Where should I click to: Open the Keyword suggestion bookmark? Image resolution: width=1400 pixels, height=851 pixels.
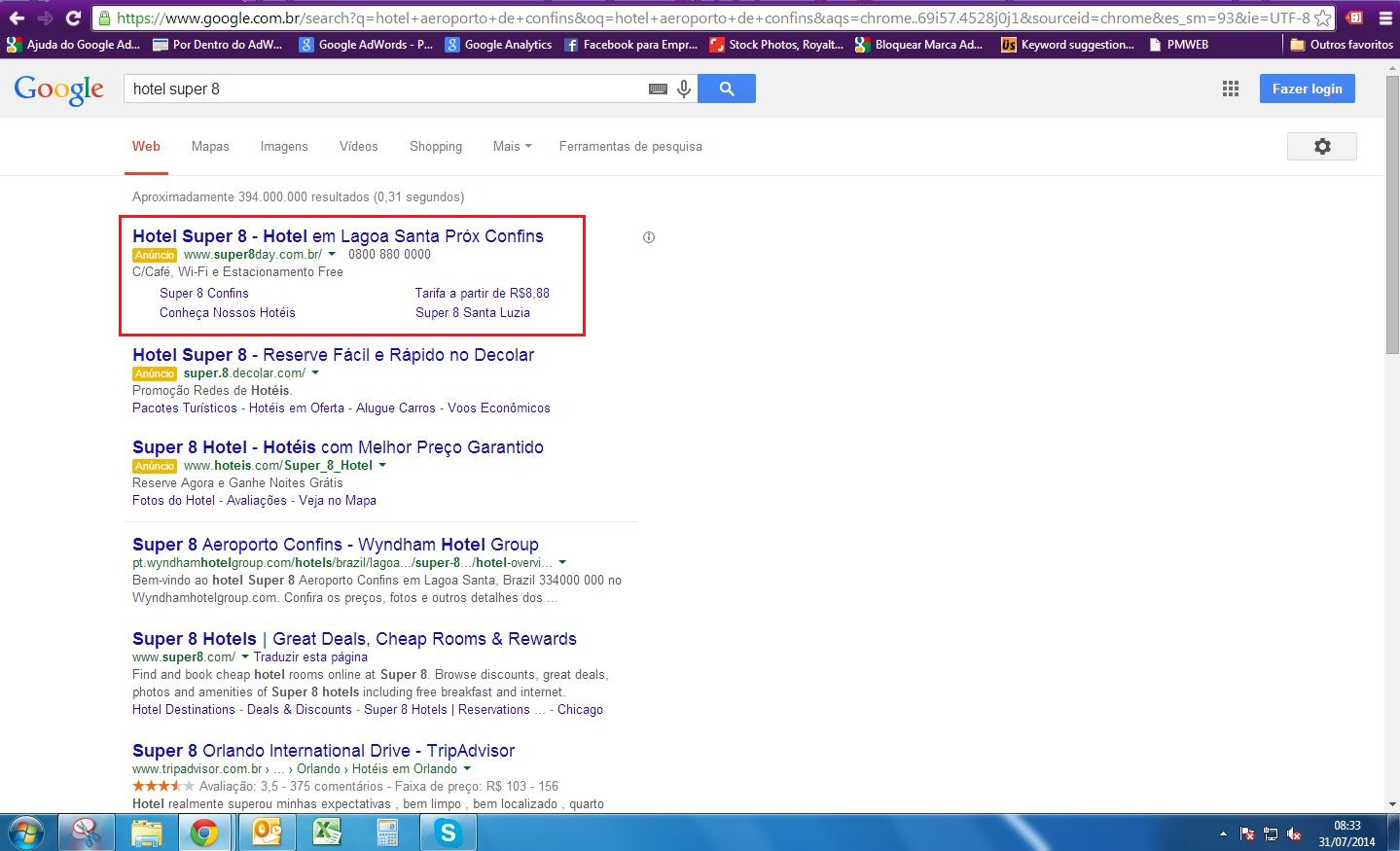click(1067, 45)
